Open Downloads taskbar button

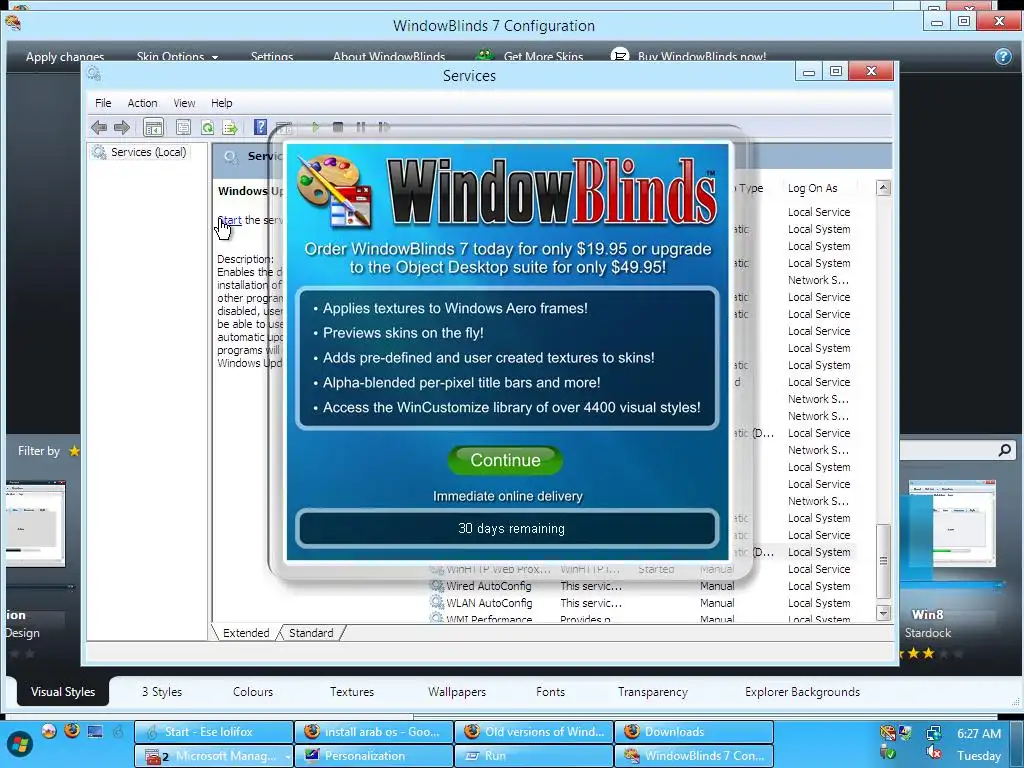pos(694,731)
